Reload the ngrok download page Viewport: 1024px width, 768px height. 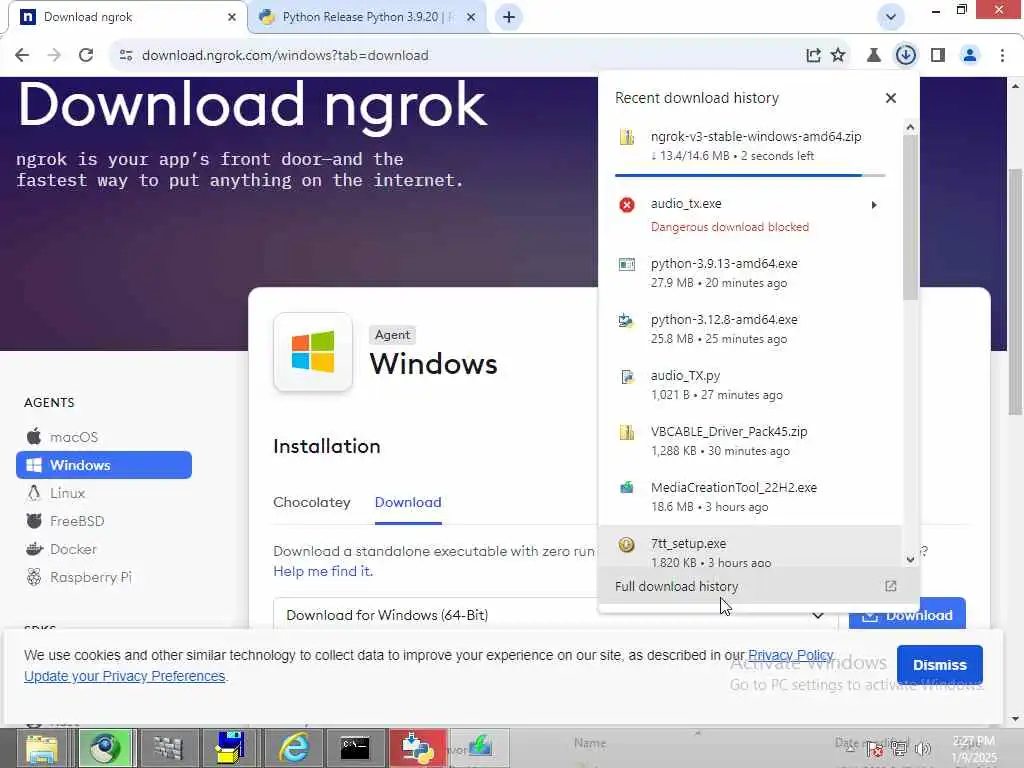point(86,56)
